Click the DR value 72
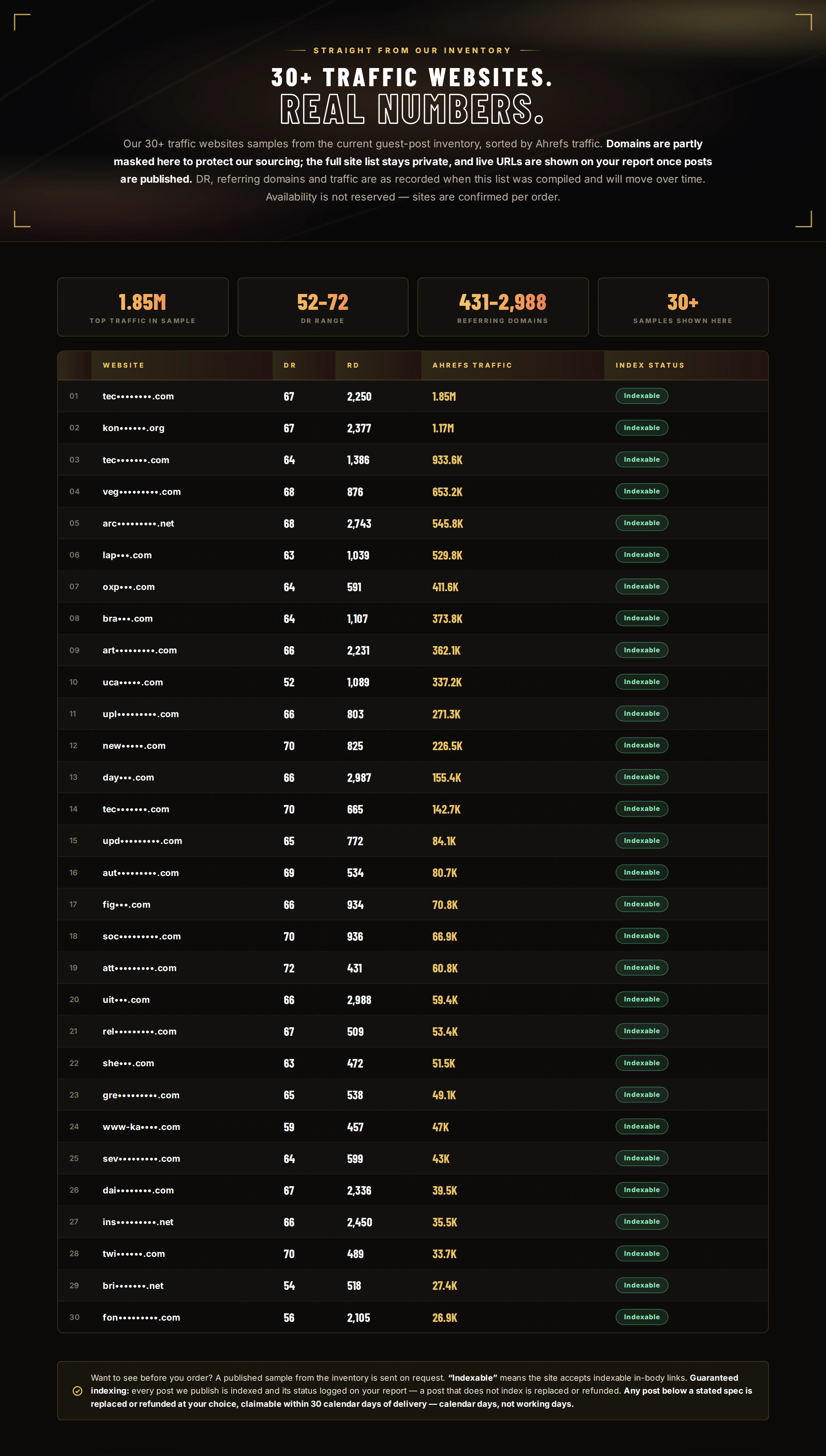The width and height of the screenshot is (826, 1456). point(289,968)
